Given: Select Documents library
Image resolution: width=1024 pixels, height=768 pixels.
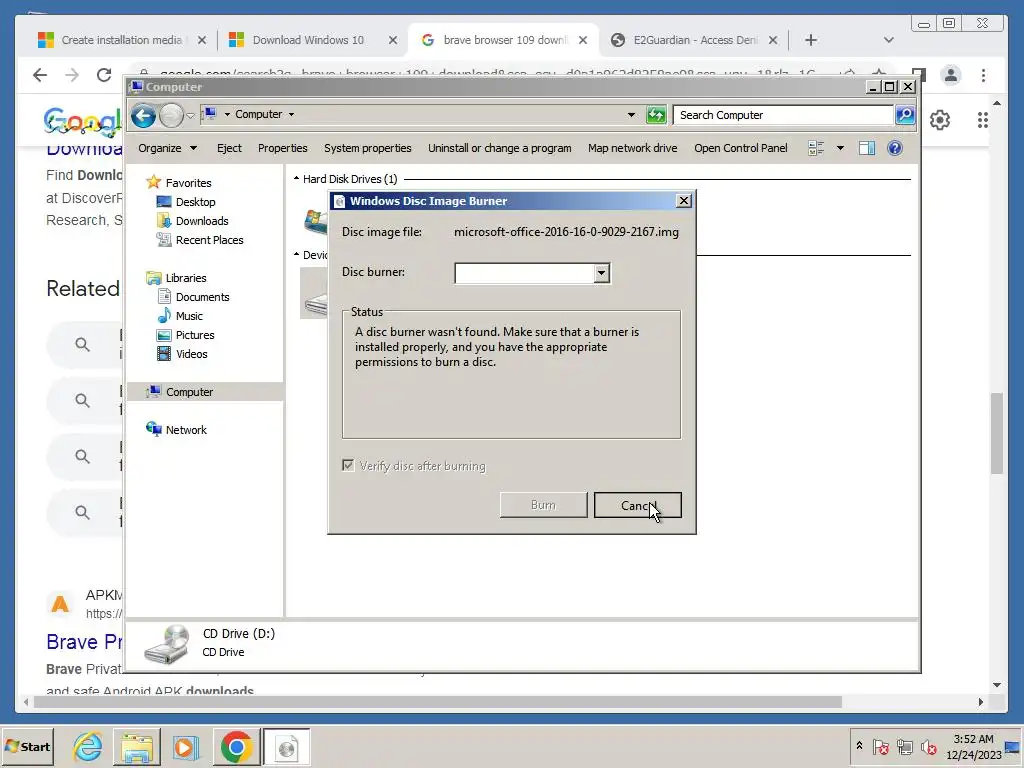Looking at the screenshot, I should pos(202,296).
